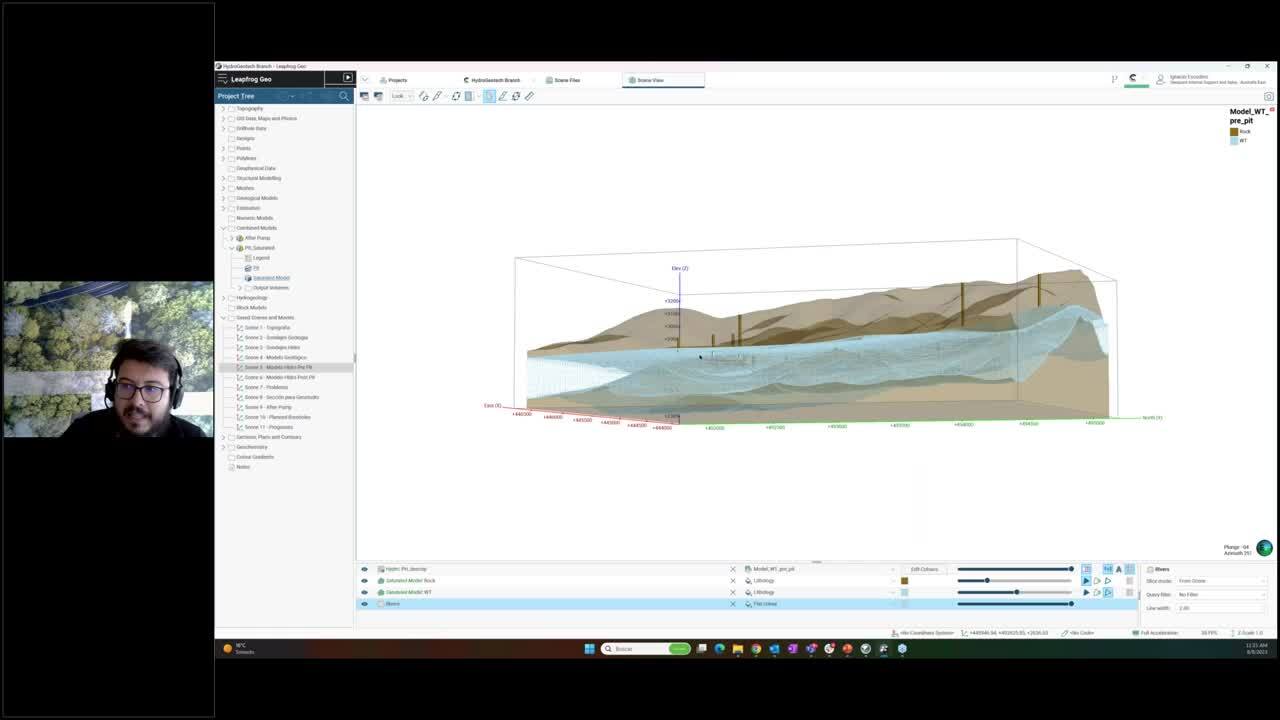Screen dimensions: 1280x720
Task: Open the Chrome icon in the taskbar
Action: pyautogui.click(x=756, y=649)
